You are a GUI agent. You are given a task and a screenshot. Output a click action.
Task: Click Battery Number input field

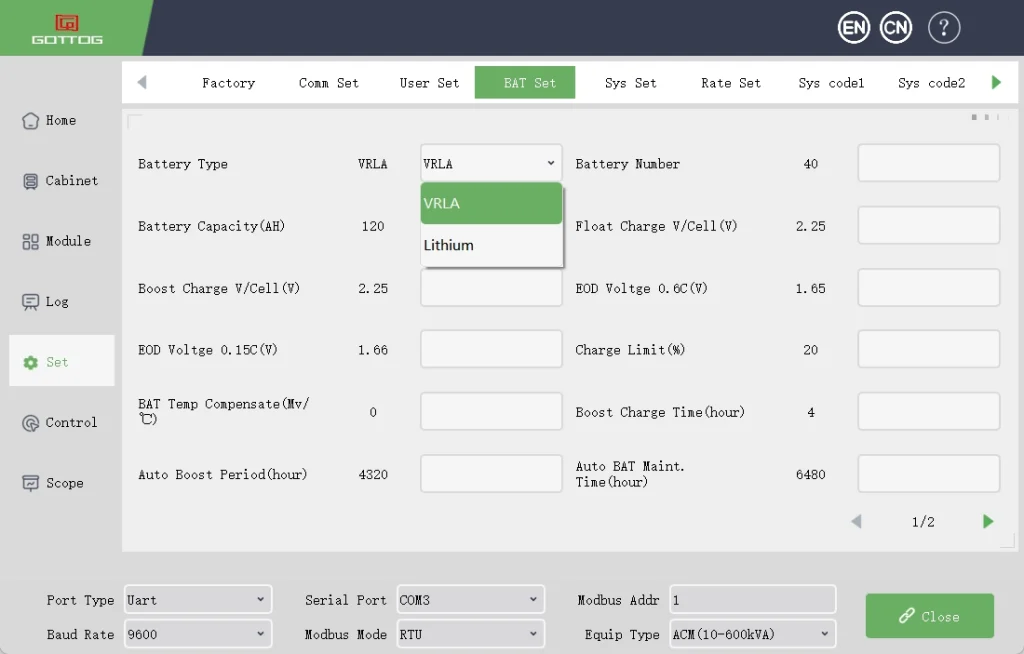pyautogui.click(x=928, y=163)
